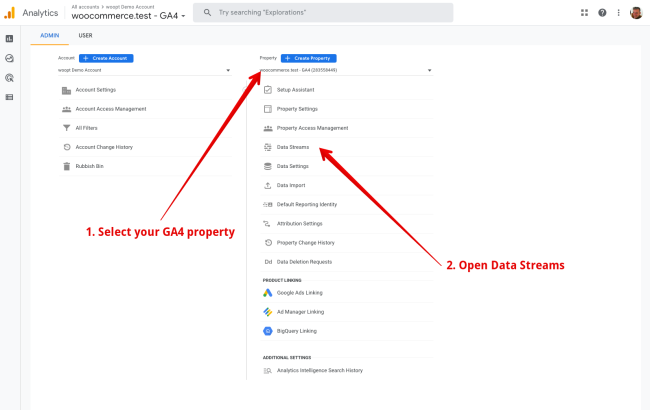Click the Property Access Management people icon
This screenshot has height=410, width=650.
click(x=268, y=128)
